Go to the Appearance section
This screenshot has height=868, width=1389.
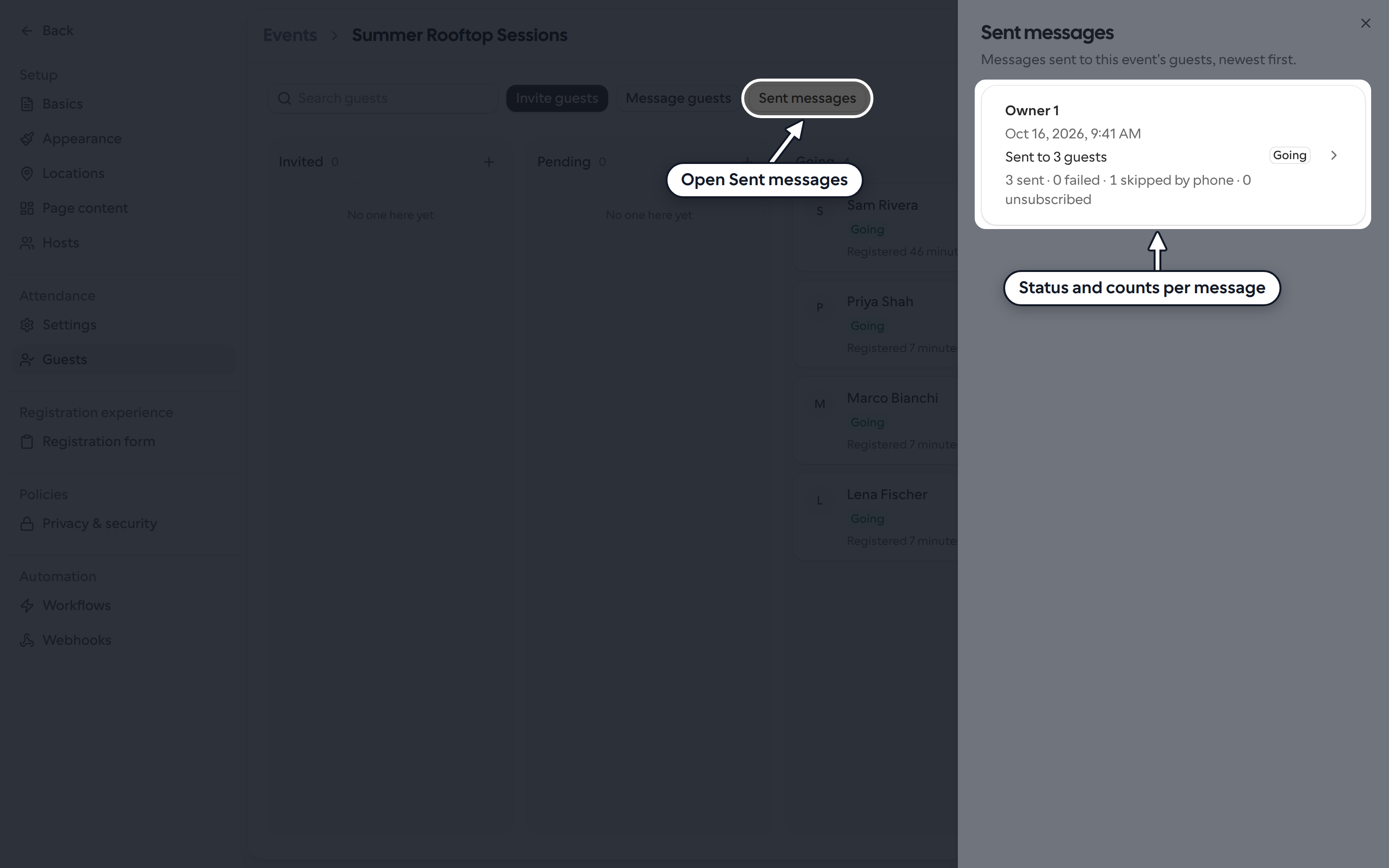[x=123, y=139]
